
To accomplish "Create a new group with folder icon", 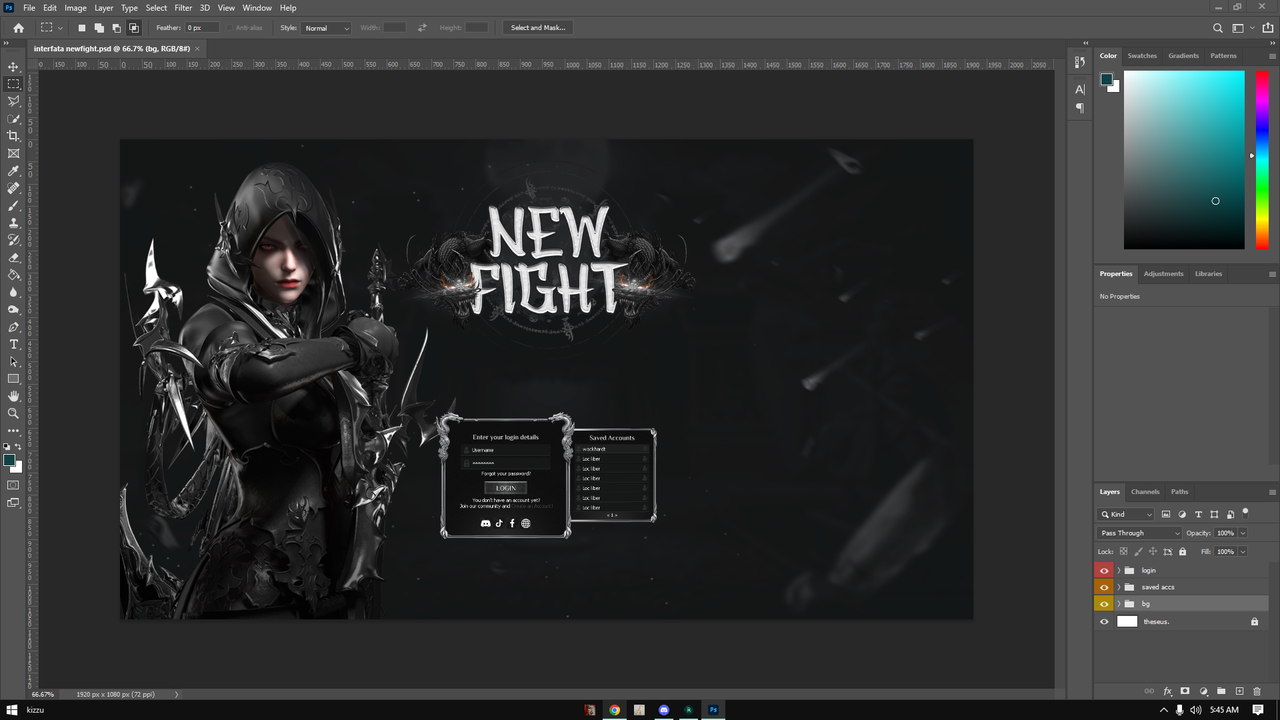I will point(1221,691).
